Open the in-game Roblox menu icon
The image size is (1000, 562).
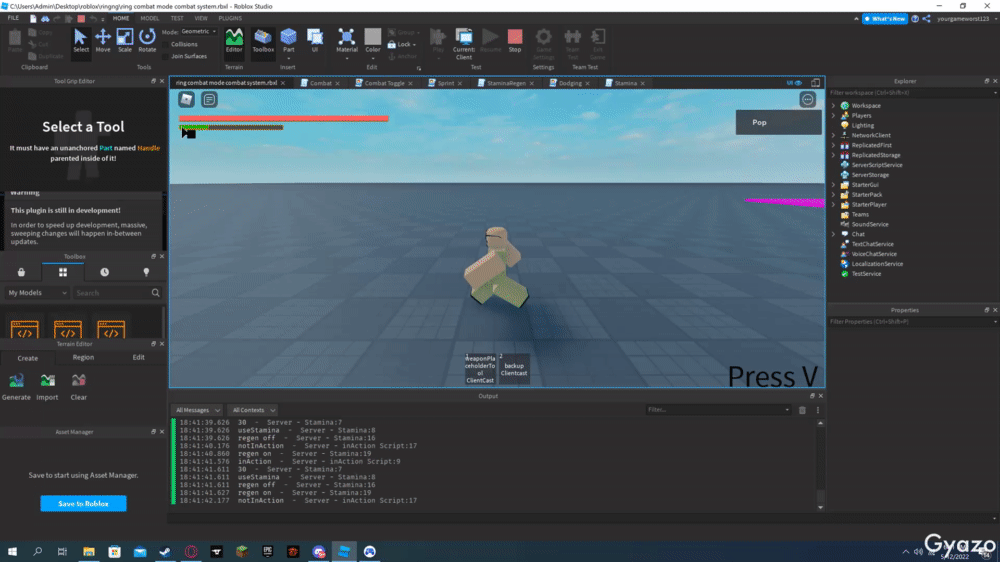coord(186,99)
